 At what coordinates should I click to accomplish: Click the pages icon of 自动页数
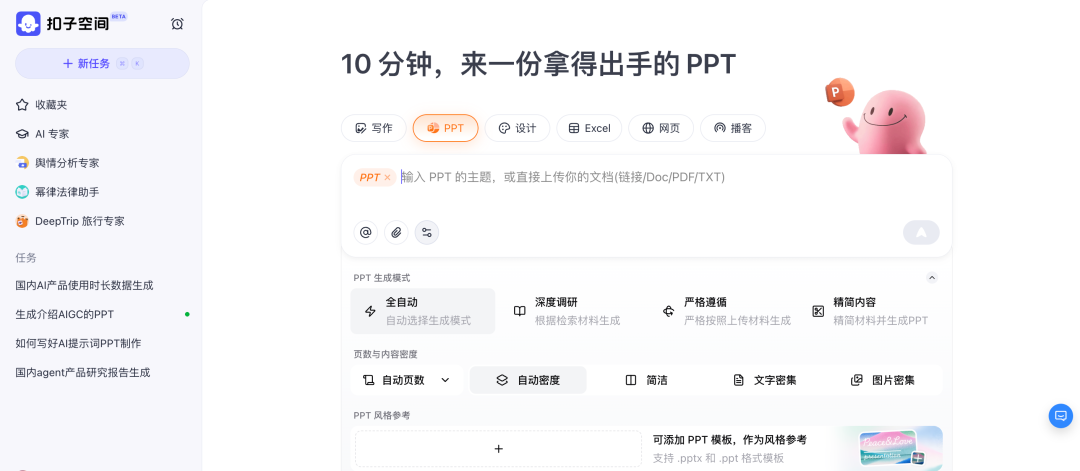click(x=369, y=380)
